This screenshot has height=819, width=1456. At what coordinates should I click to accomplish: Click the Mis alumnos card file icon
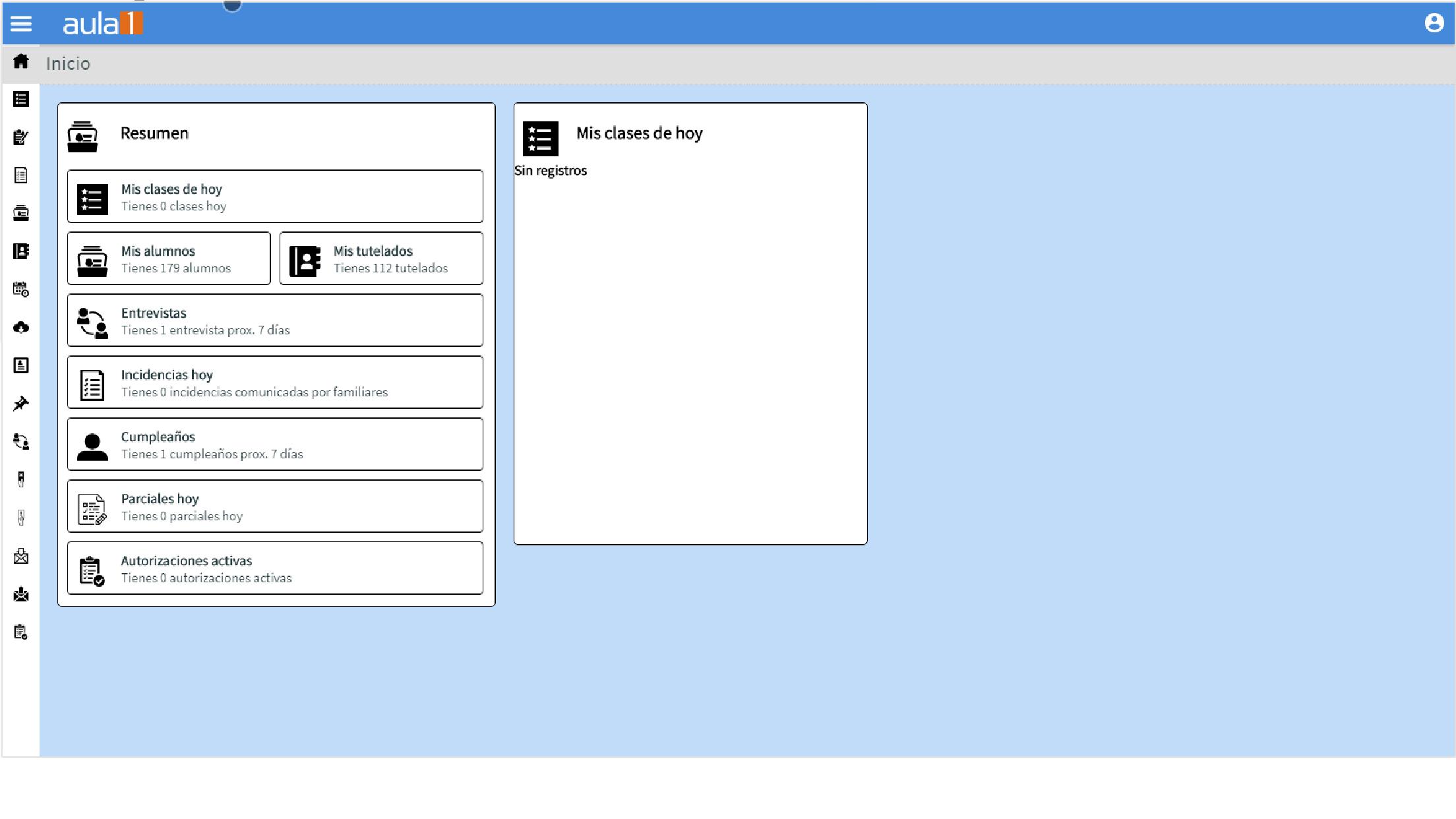[92, 261]
